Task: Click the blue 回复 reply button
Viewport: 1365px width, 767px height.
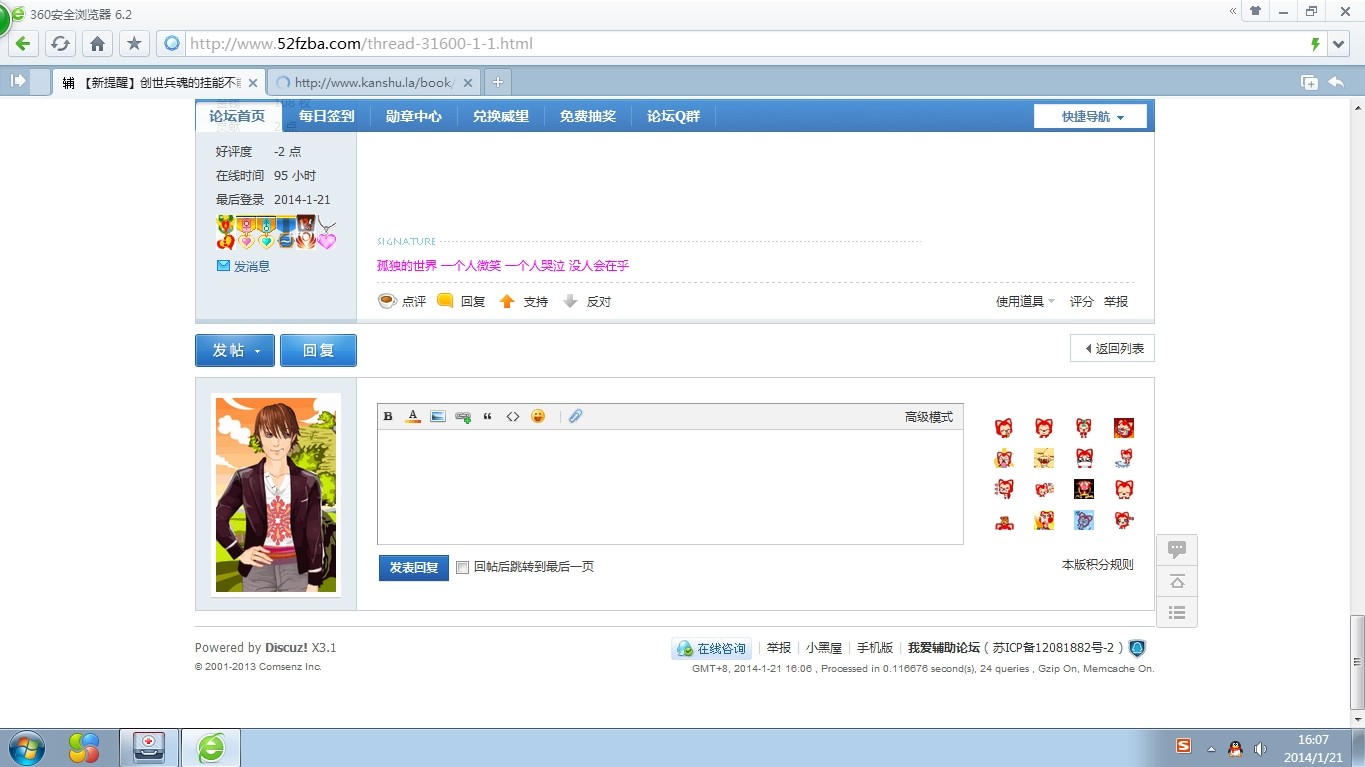Action: point(318,350)
